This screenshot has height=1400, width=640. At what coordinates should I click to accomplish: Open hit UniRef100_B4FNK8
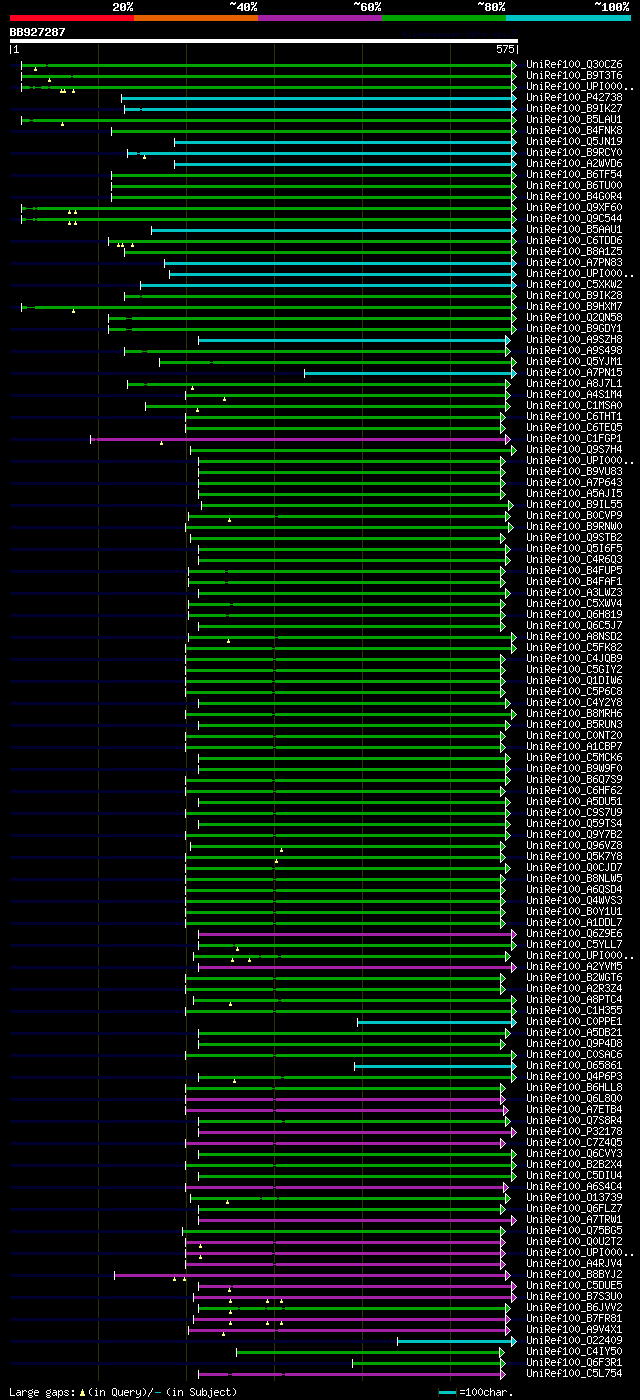pyautogui.click(x=574, y=131)
